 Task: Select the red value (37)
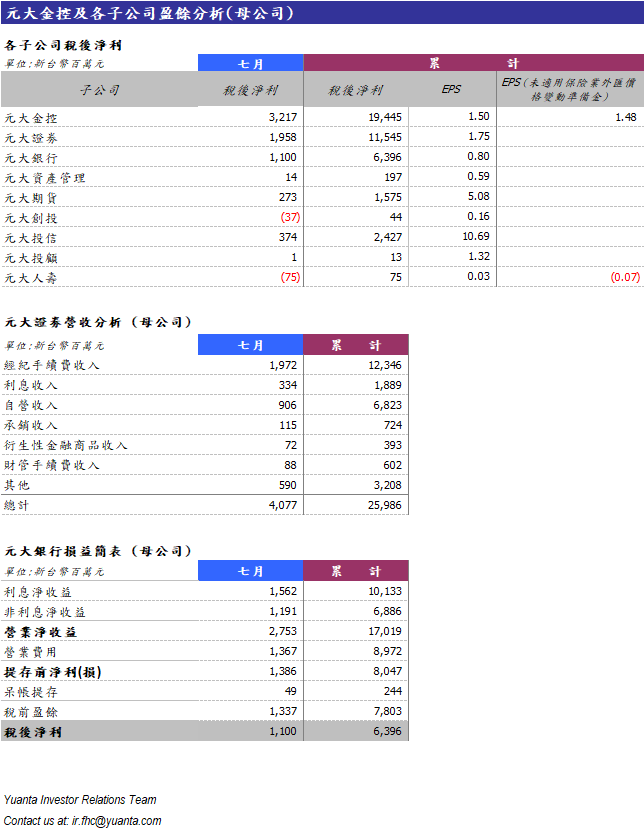[x=290, y=217]
